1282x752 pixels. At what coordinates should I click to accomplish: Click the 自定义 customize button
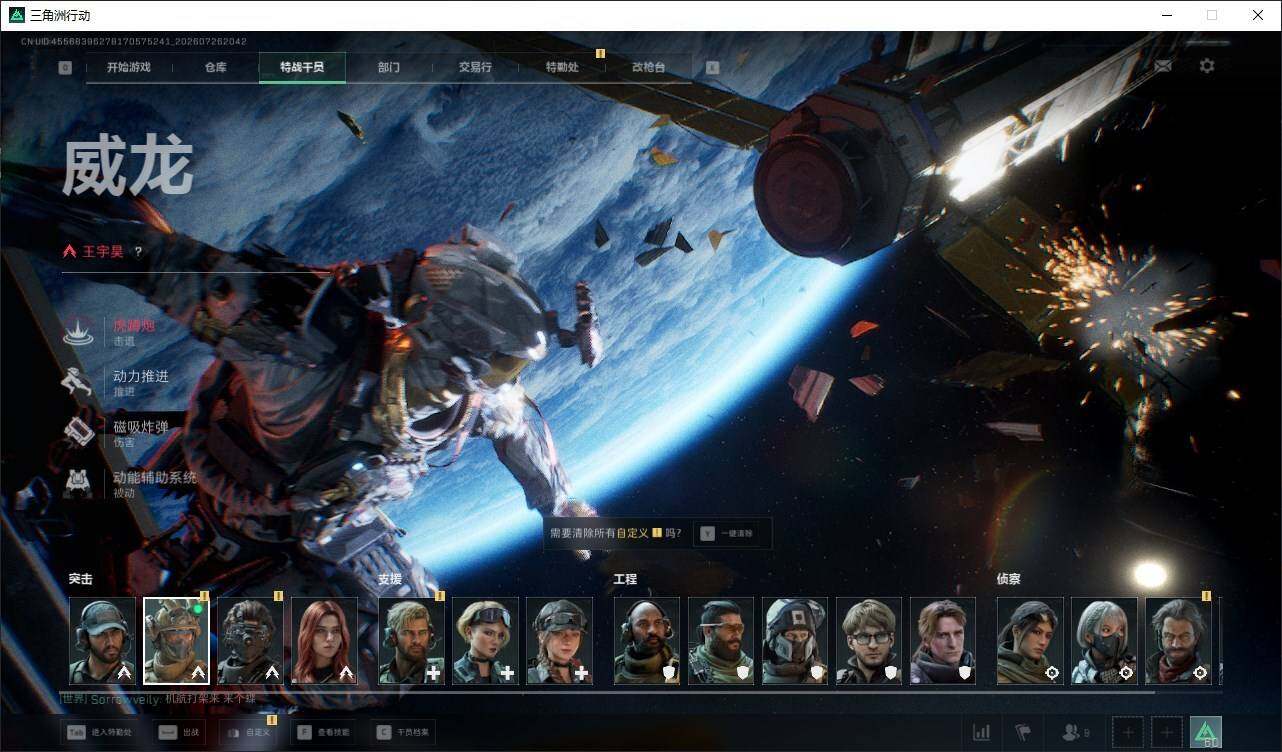point(249,733)
